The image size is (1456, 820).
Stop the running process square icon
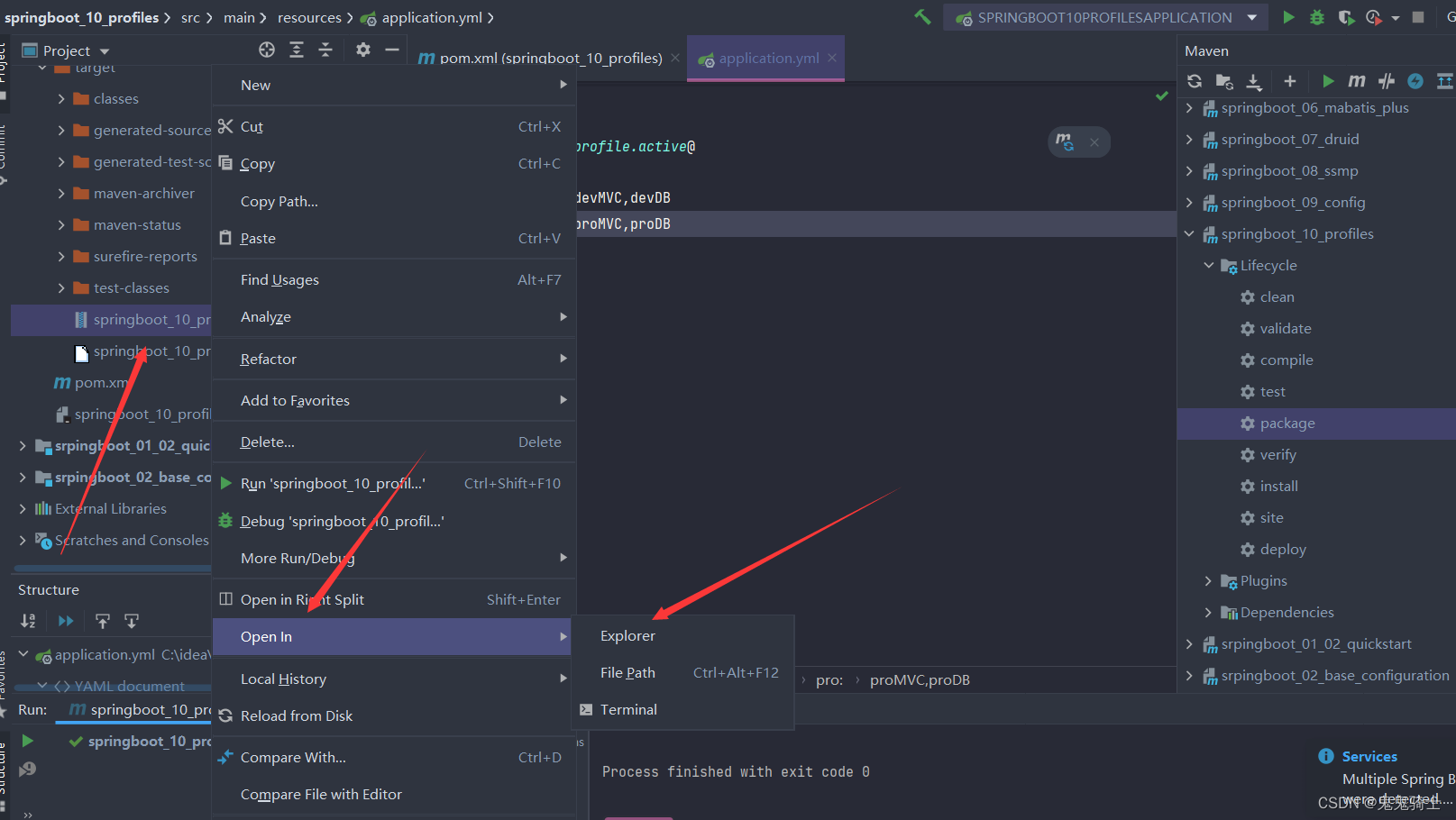(x=1418, y=17)
